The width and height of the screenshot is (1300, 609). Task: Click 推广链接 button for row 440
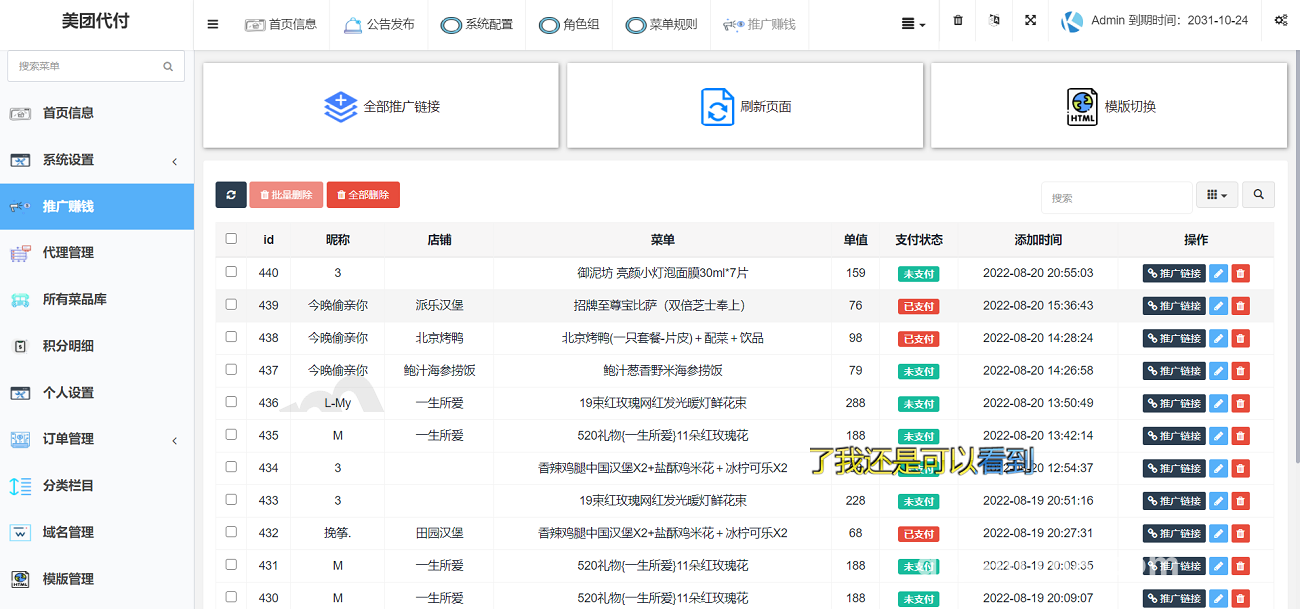[x=1174, y=273]
